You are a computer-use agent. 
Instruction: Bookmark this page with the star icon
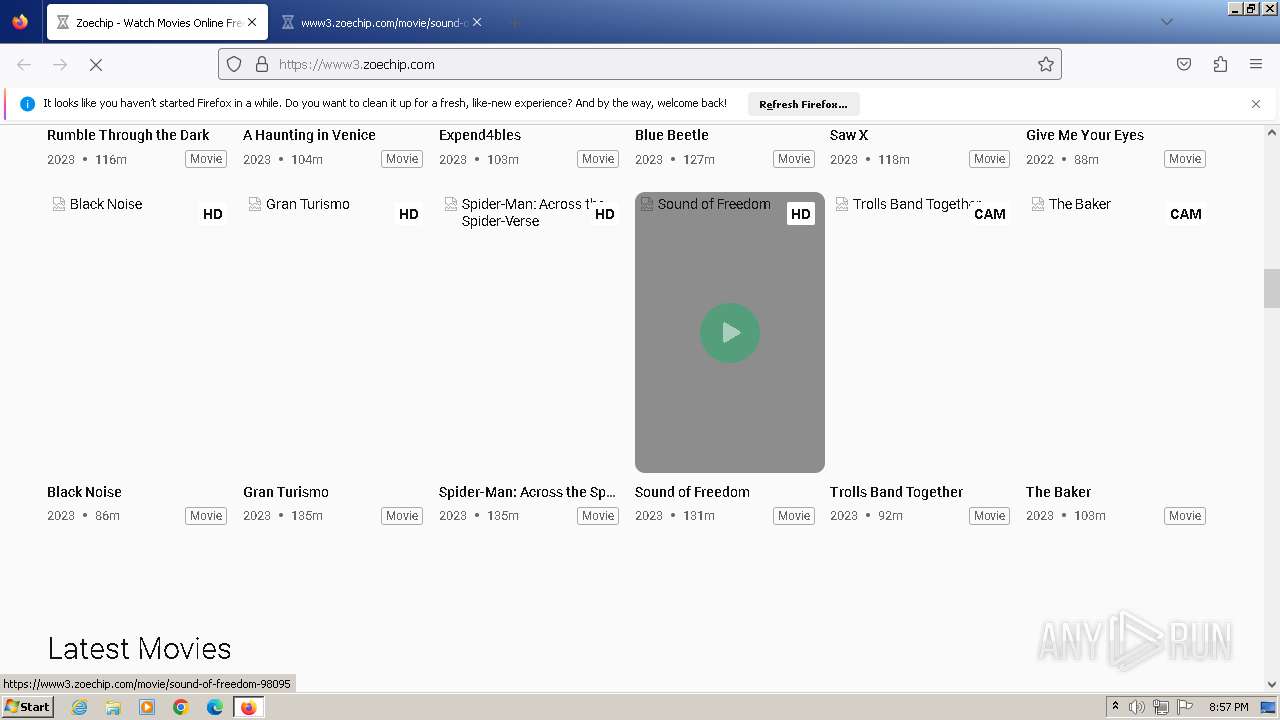click(x=1046, y=64)
